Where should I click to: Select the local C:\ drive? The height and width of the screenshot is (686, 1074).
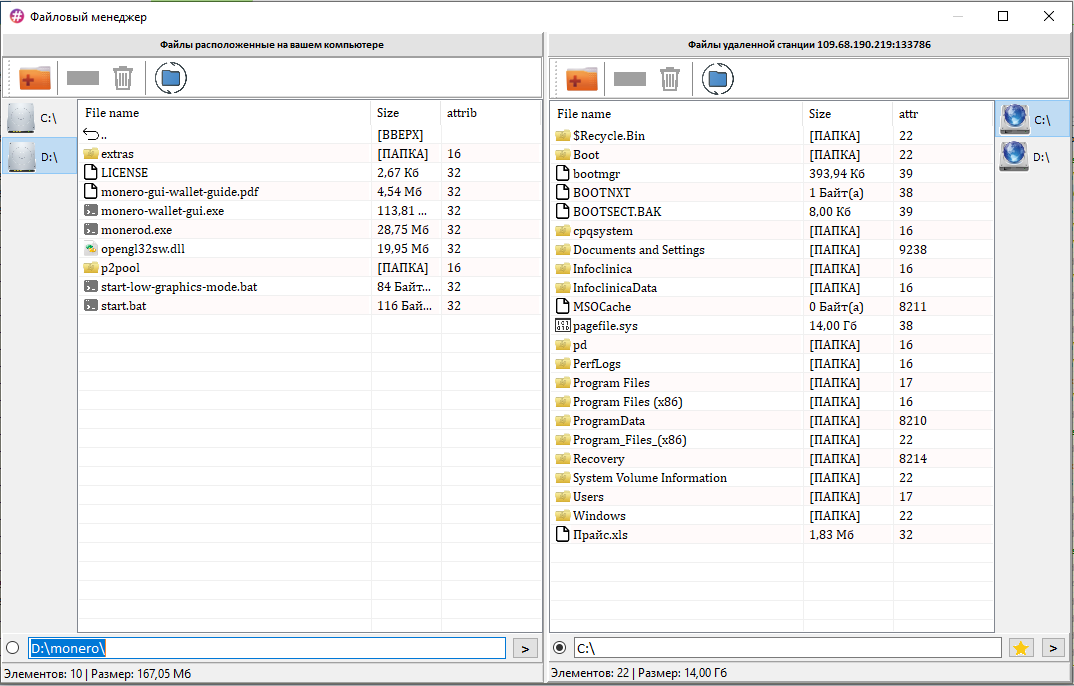(x=39, y=119)
